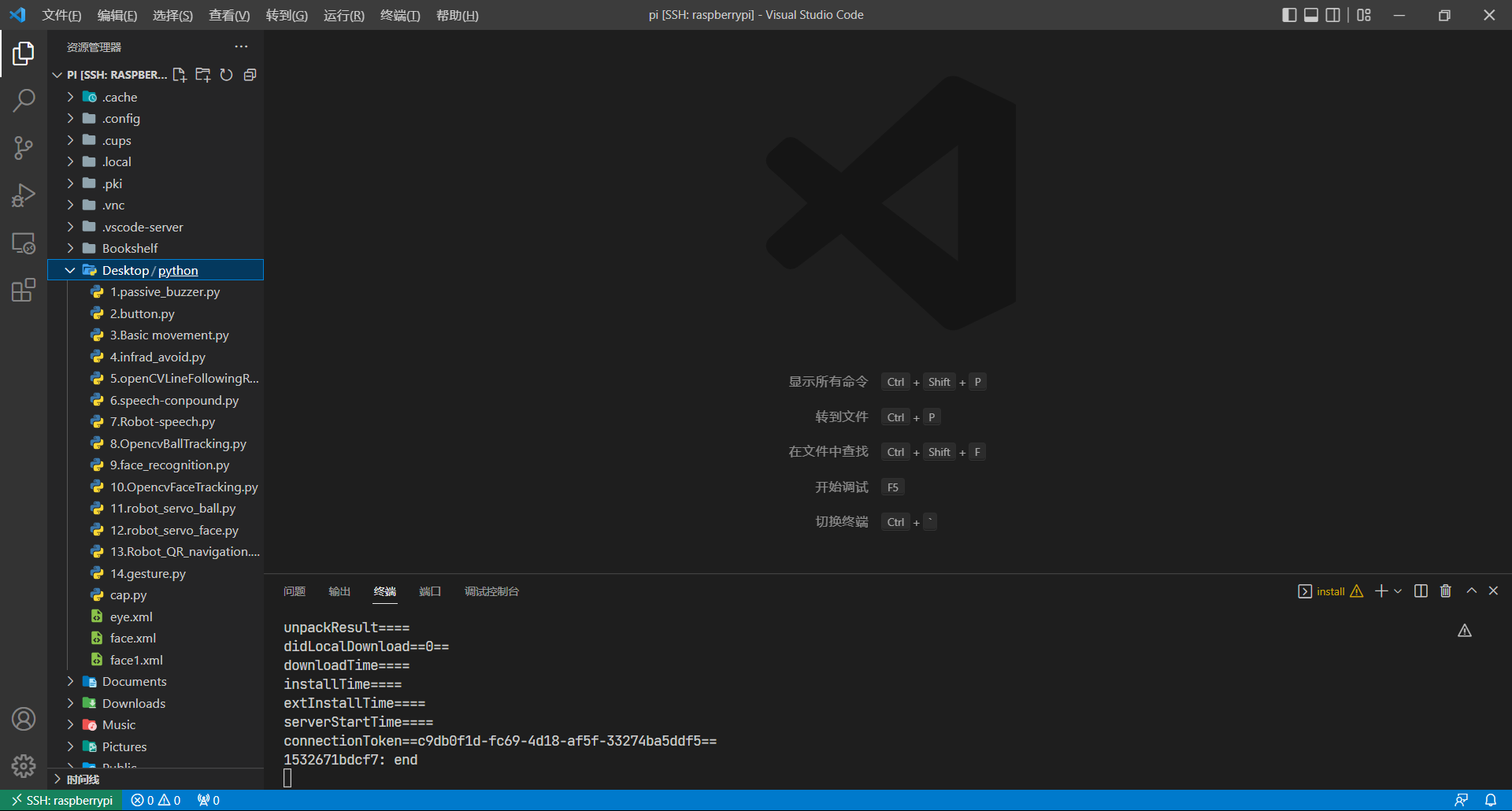
Task: Click the SSH: raspberrypi remote indicator
Action: pyautogui.click(x=61, y=800)
